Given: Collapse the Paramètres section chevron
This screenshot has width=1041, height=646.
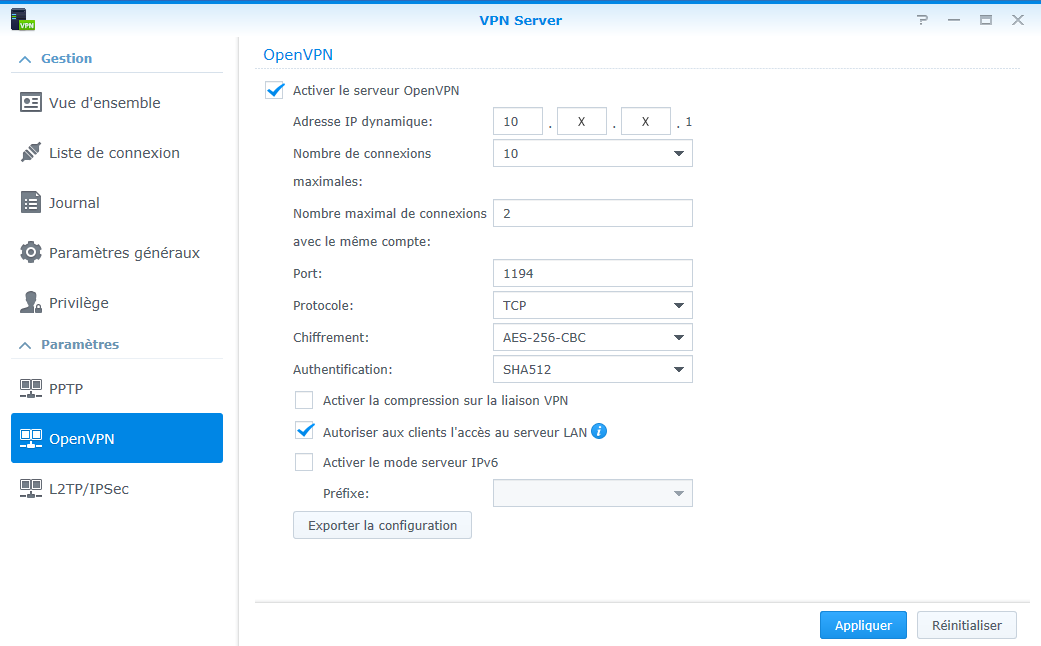Looking at the screenshot, I should coord(25,345).
